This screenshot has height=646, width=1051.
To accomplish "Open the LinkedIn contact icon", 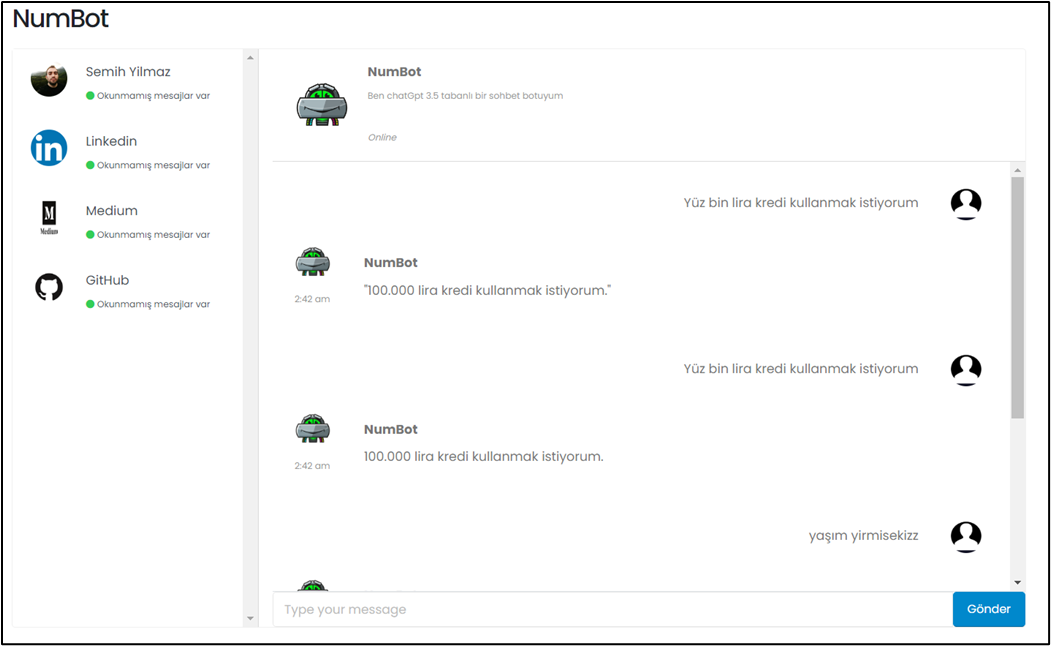I will tap(48, 149).
